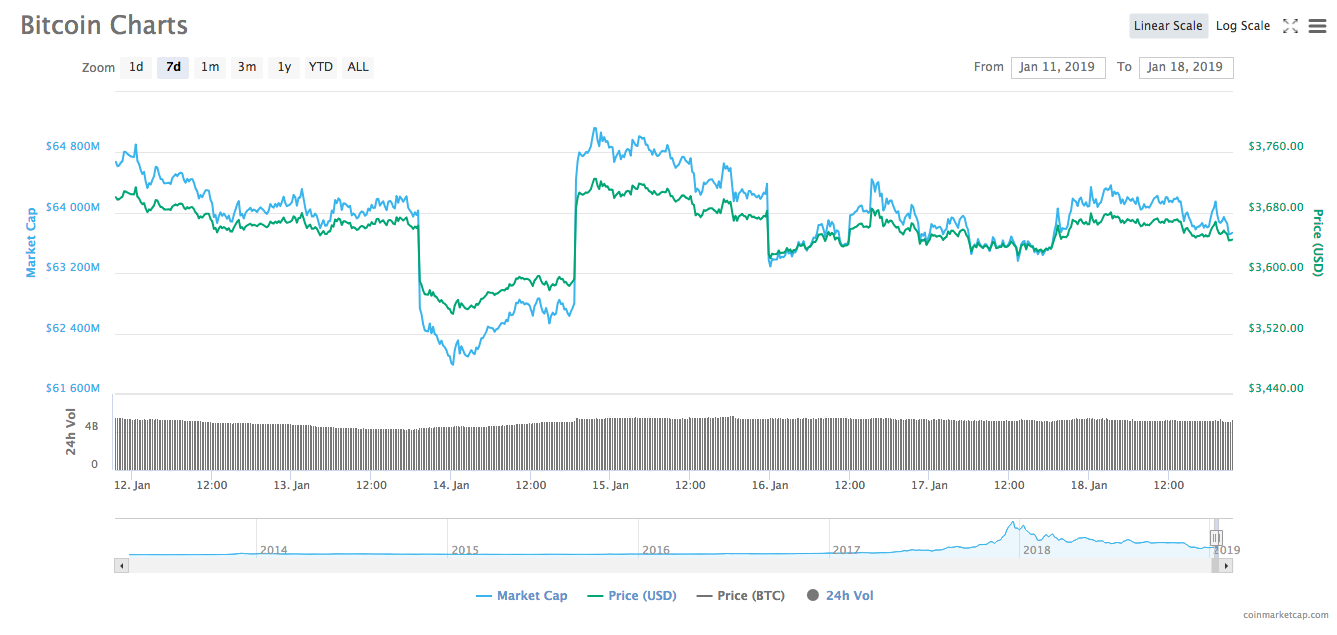Image resolution: width=1337 pixels, height=635 pixels.
Task: Open the To date picker
Action: click(1186, 67)
